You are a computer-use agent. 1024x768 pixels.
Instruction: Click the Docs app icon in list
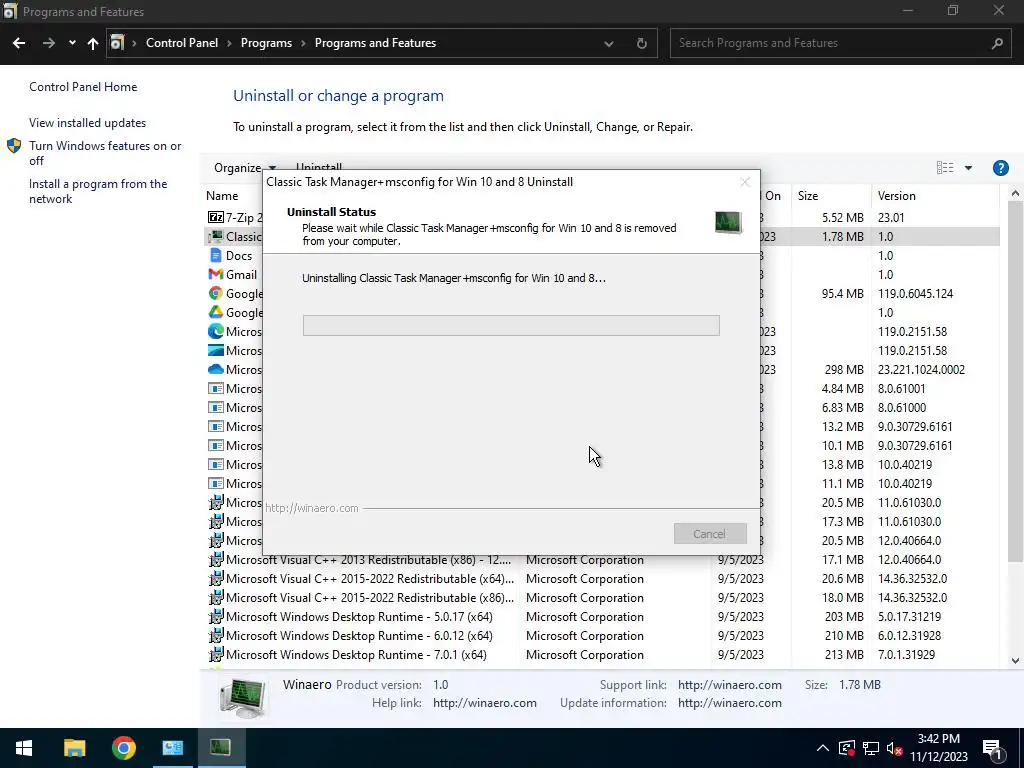coord(216,255)
